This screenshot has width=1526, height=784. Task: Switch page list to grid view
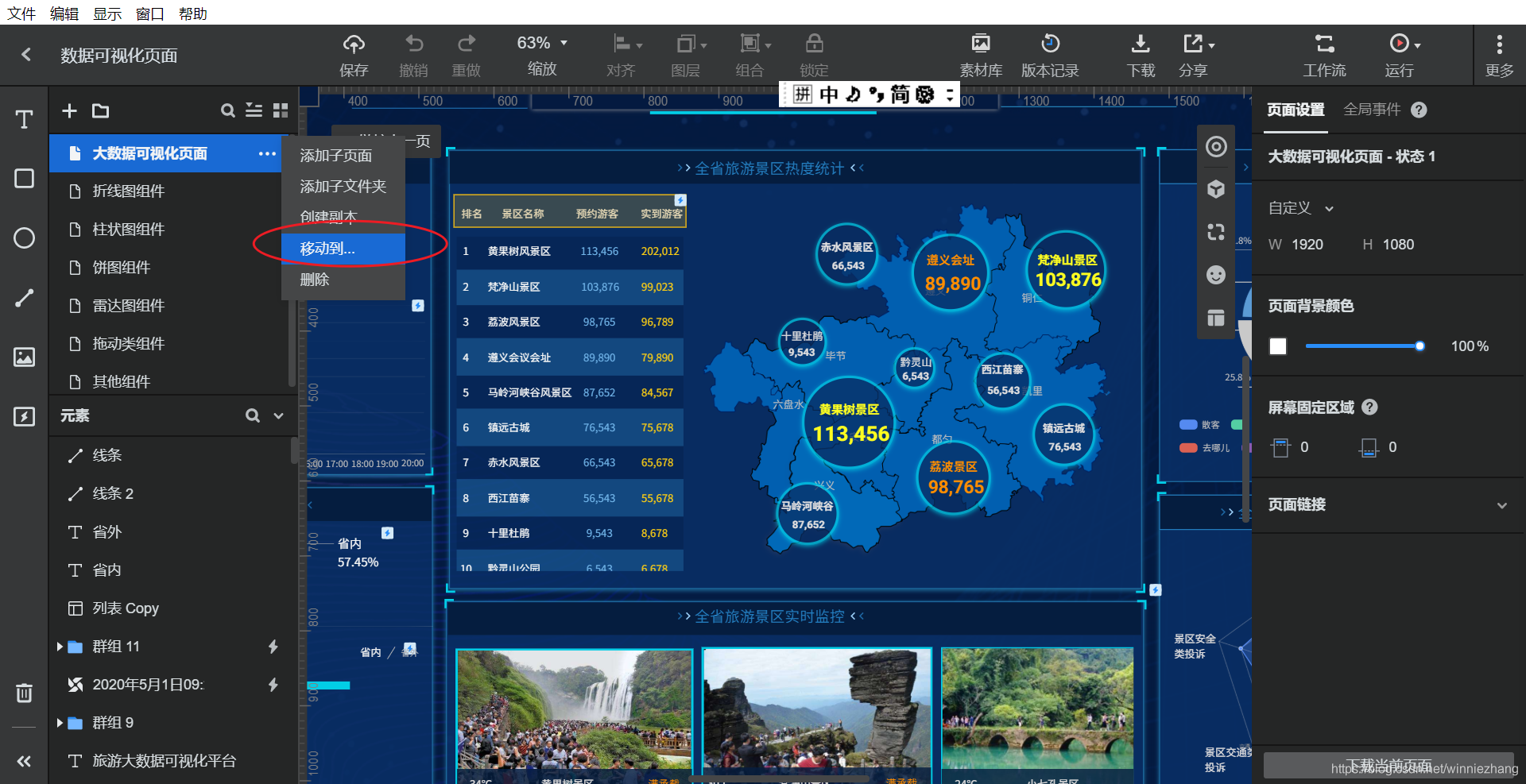[281, 110]
